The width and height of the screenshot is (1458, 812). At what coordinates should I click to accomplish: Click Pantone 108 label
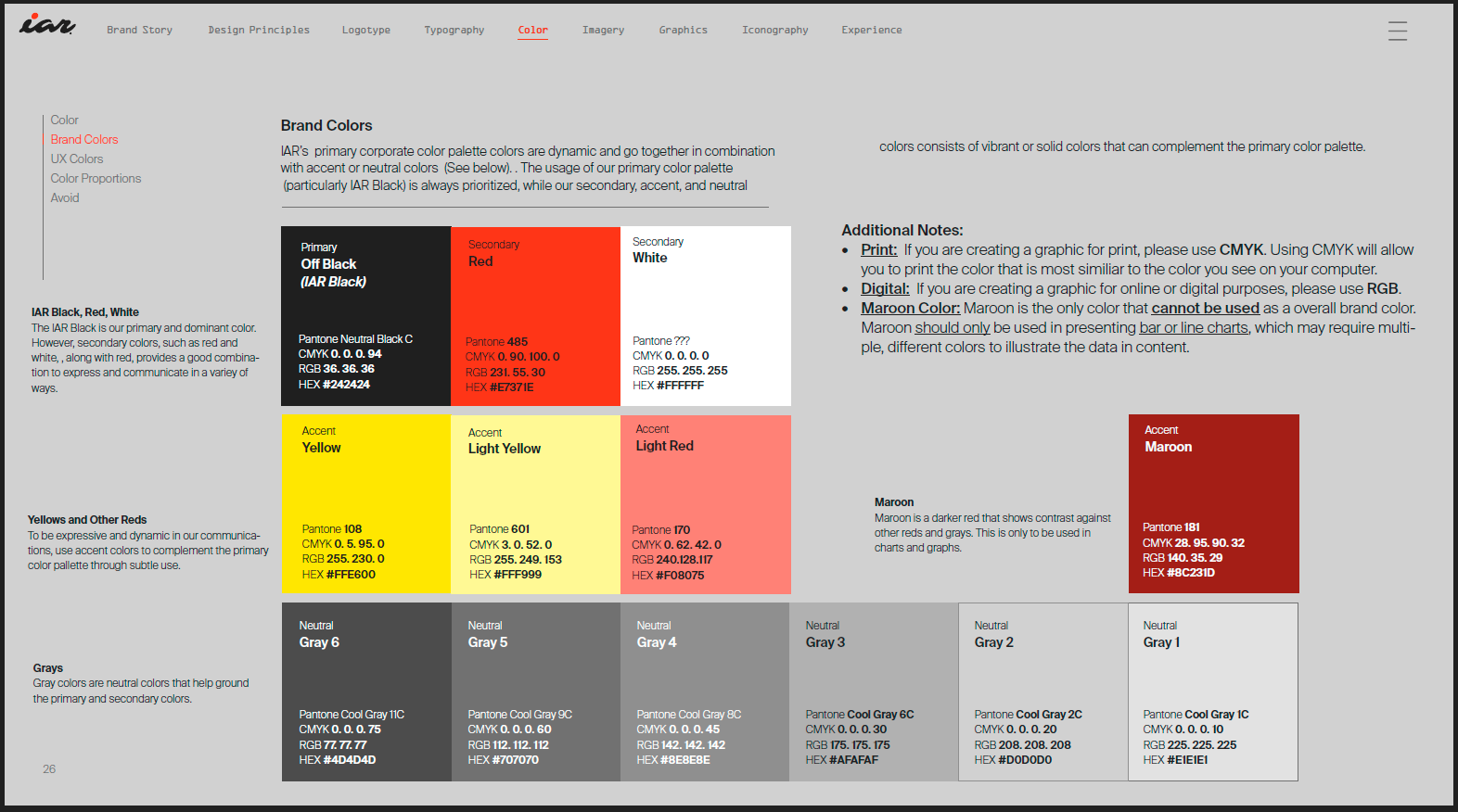tap(331, 529)
